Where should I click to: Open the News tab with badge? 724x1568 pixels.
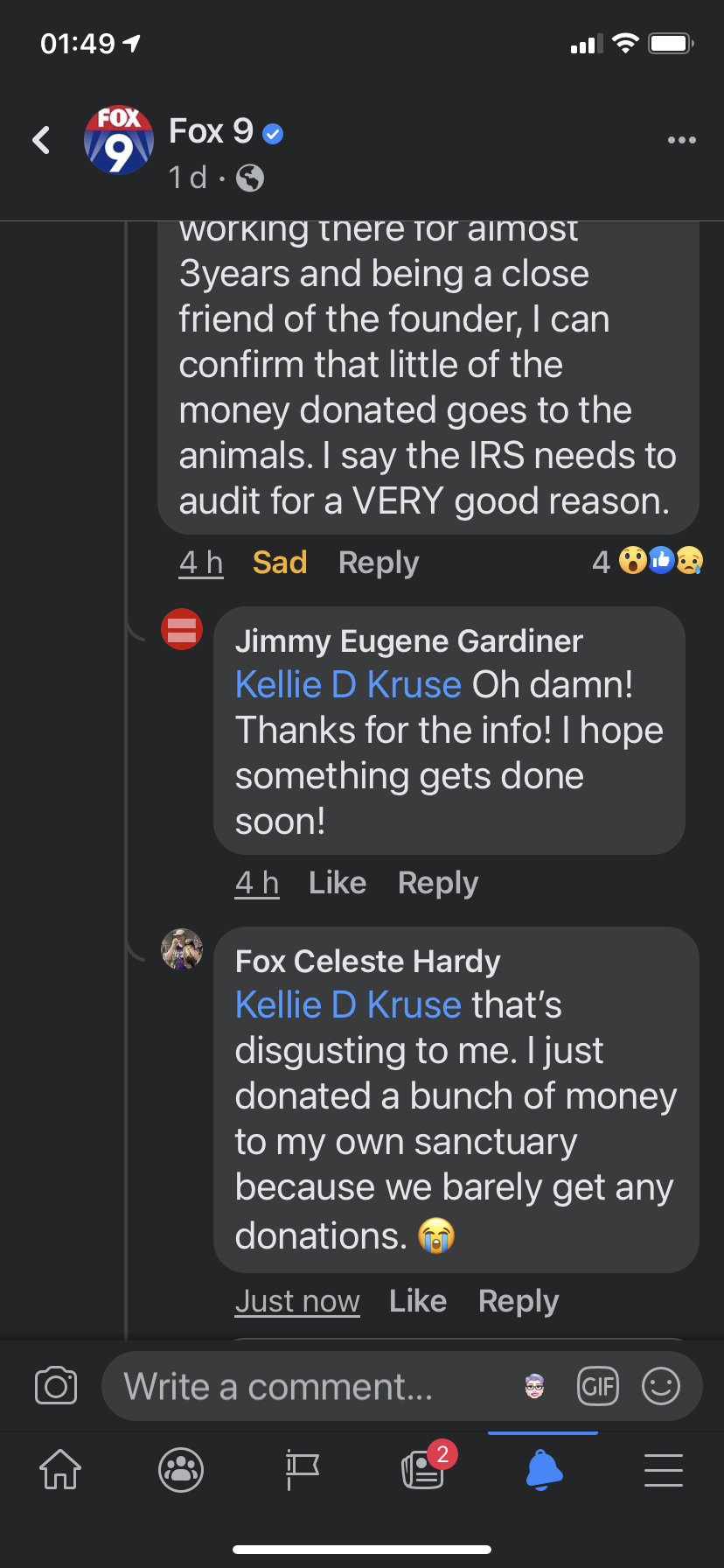(423, 1469)
